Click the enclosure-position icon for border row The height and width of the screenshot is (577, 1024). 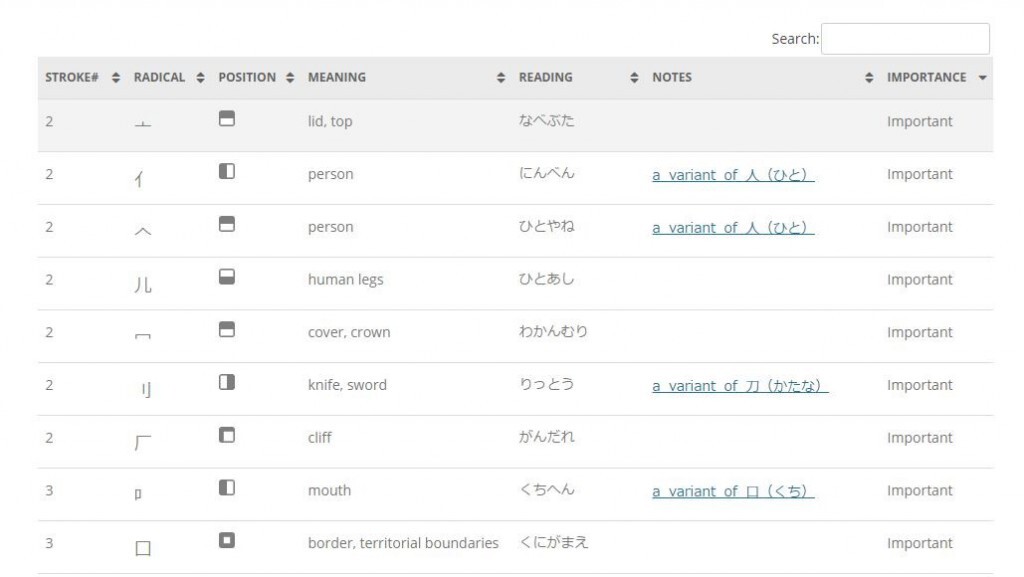coord(227,540)
